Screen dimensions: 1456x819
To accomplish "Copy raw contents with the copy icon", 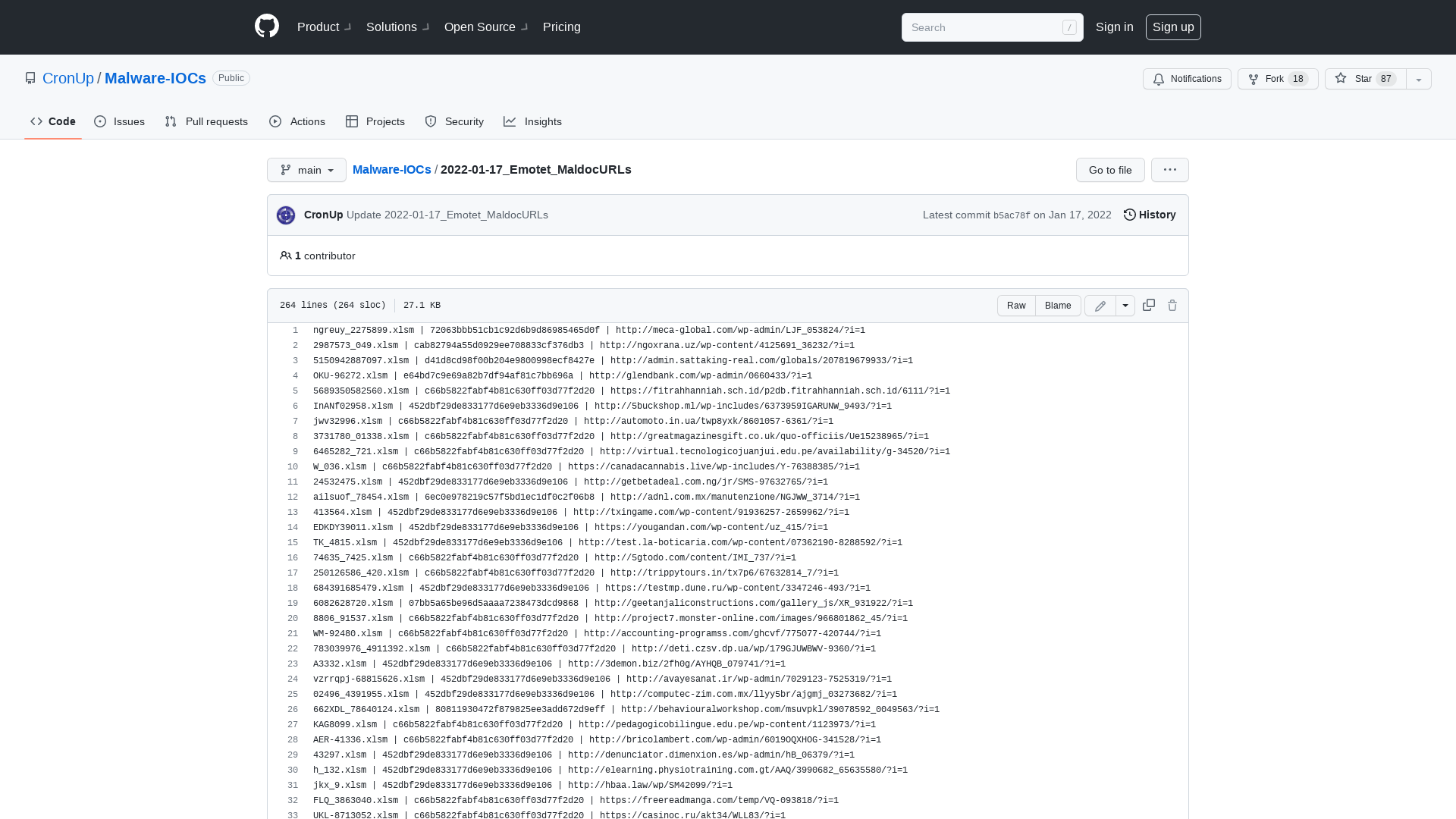I will [1149, 305].
